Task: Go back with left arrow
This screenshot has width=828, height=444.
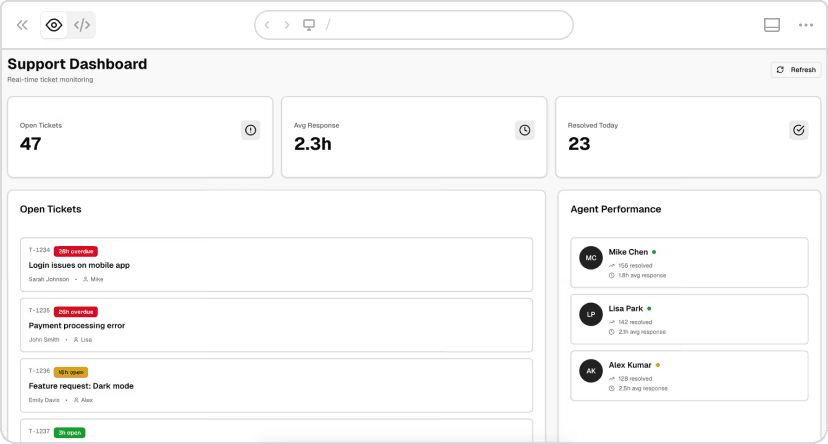Action: pyautogui.click(x=268, y=25)
